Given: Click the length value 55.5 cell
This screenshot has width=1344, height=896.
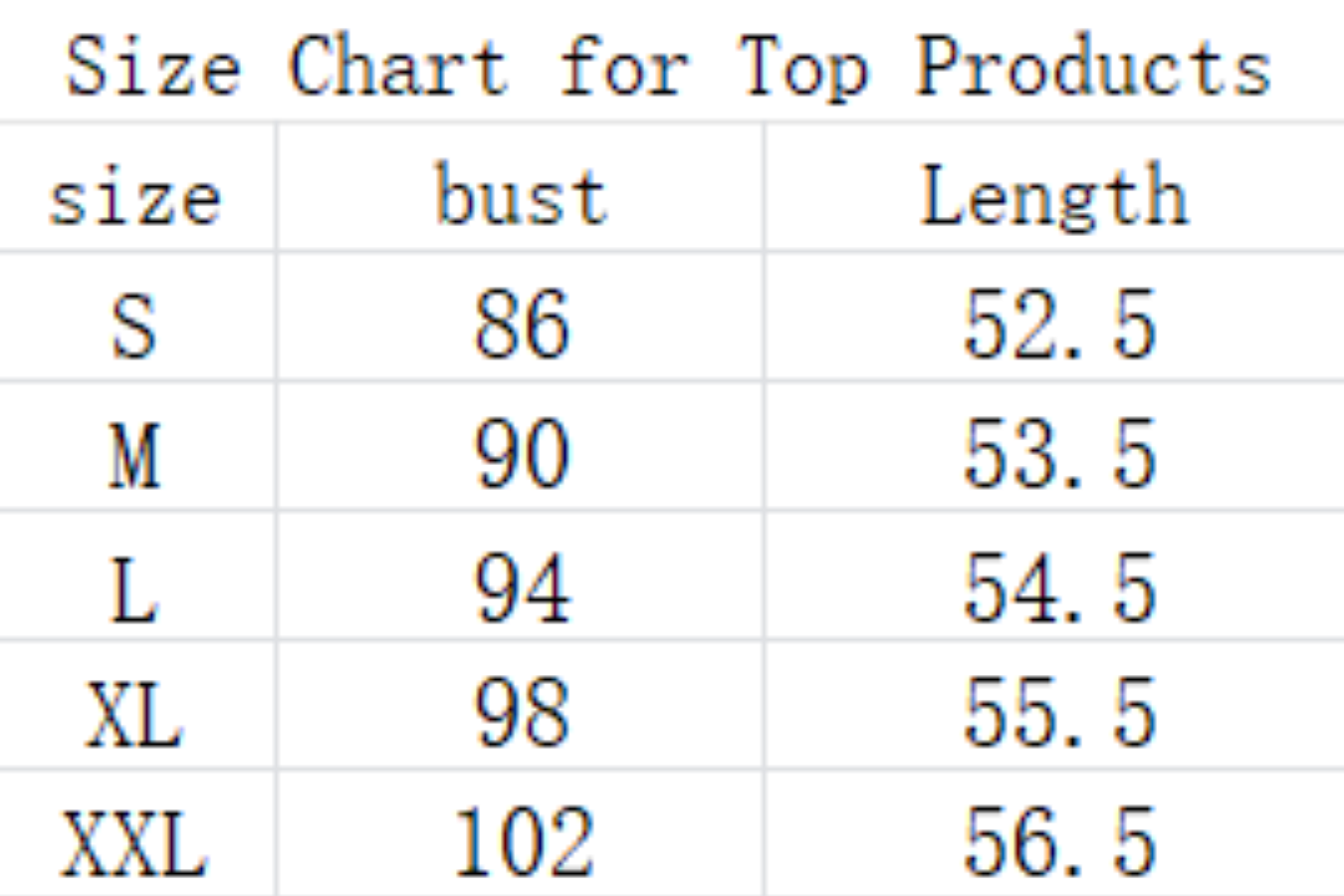Looking at the screenshot, I should point(1058,713).
